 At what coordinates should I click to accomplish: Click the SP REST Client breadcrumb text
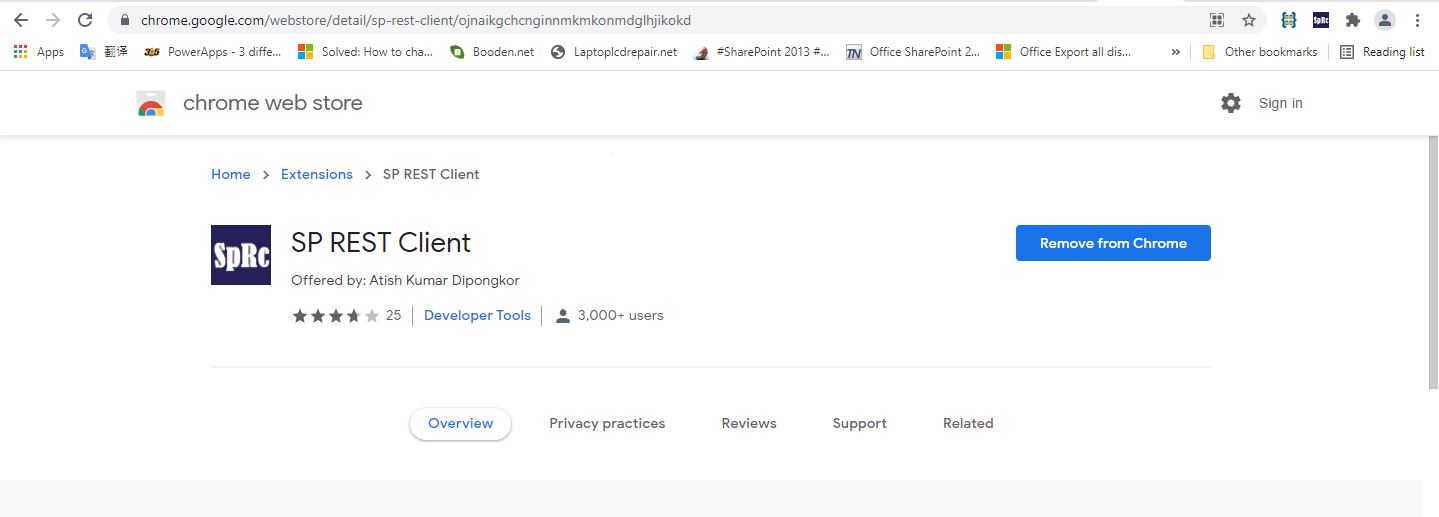431,174
